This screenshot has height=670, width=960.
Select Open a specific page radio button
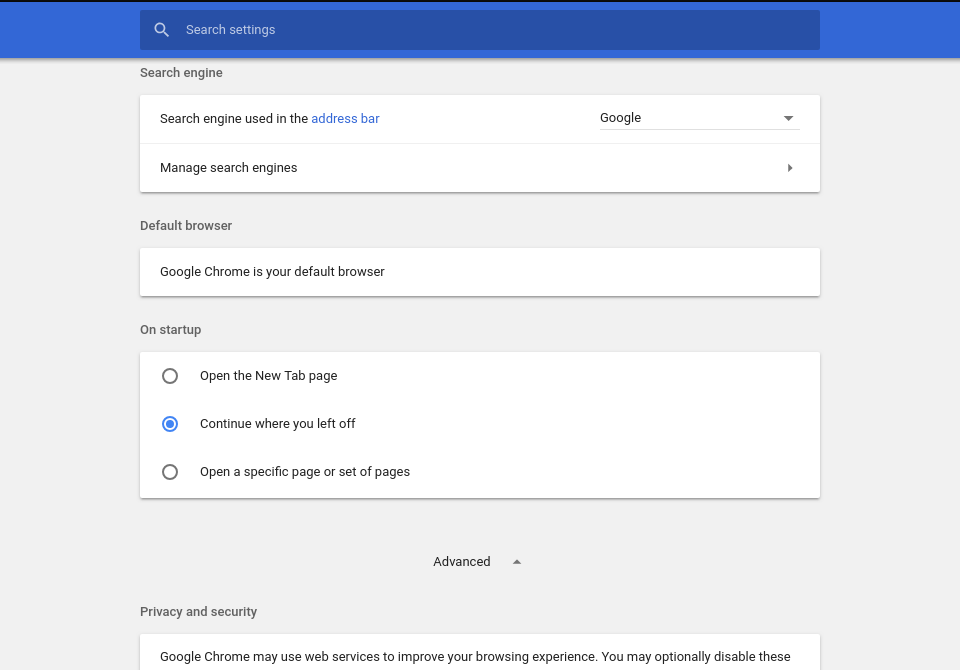[170, 472]
